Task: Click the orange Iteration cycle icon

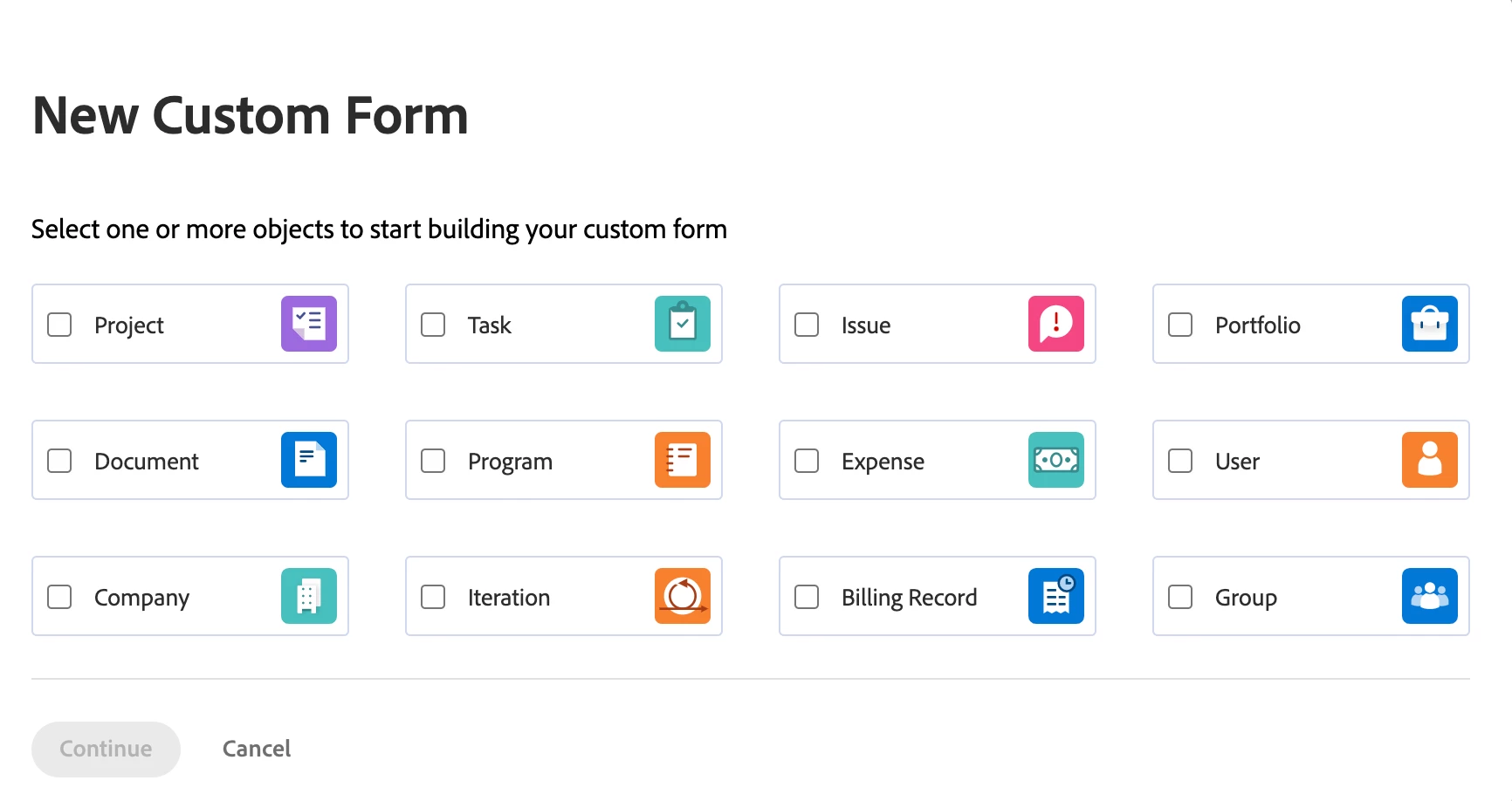Action: (683, 596)
